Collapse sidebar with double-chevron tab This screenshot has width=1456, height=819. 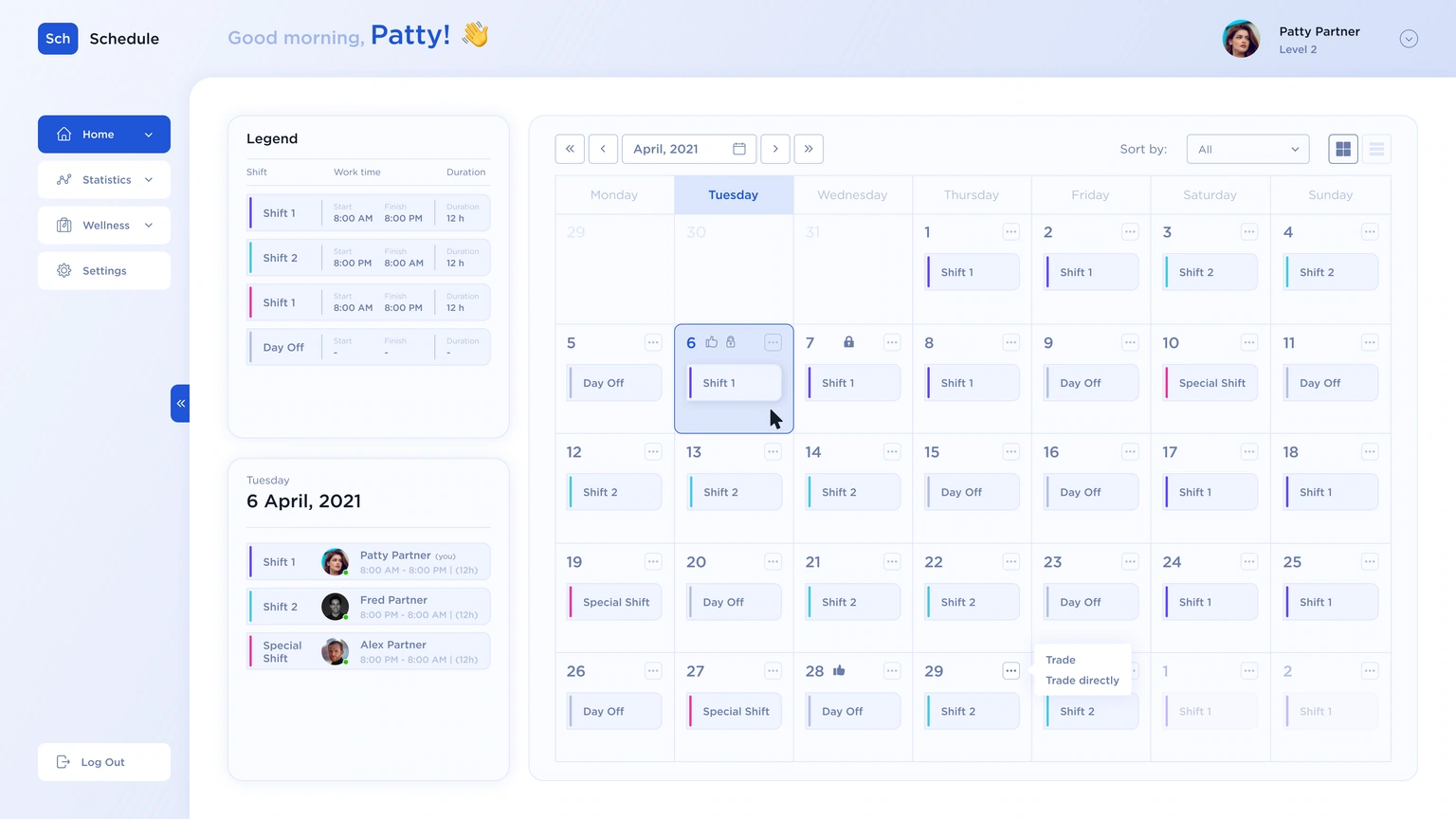(x=180, y=404)
